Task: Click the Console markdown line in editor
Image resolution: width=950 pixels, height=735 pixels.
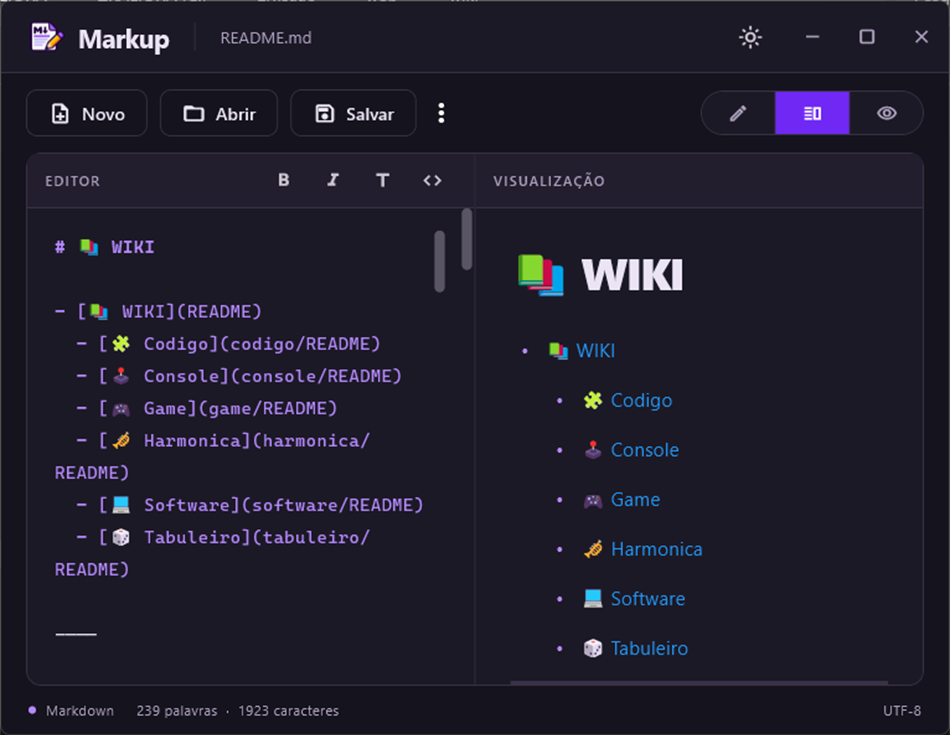Action: click(239, 376)
